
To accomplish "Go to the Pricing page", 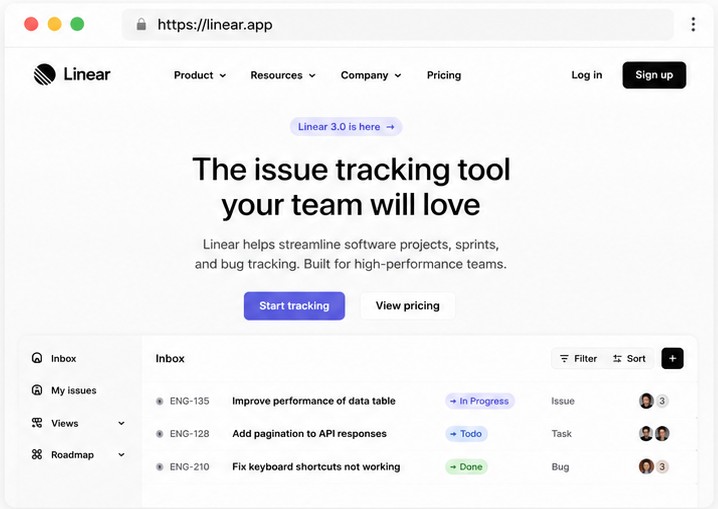I will point(444,75).
